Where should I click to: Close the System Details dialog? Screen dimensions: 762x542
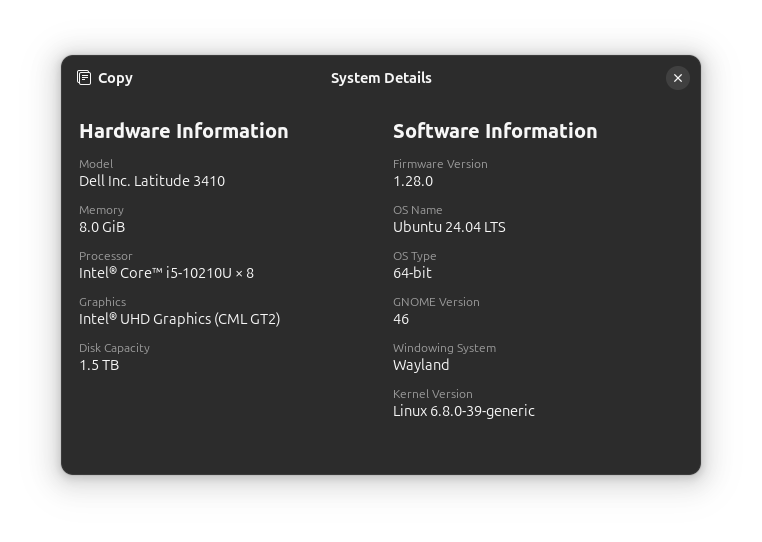677,78
